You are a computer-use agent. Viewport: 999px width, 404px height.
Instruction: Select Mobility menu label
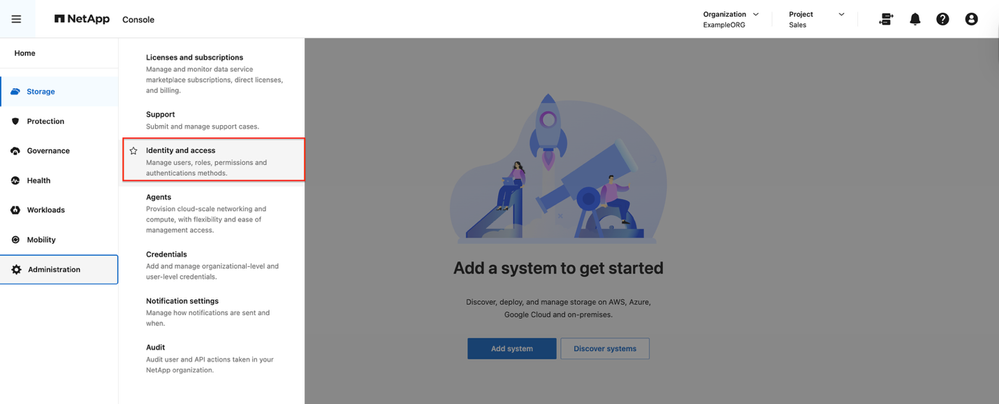click(x=41, y=240)
